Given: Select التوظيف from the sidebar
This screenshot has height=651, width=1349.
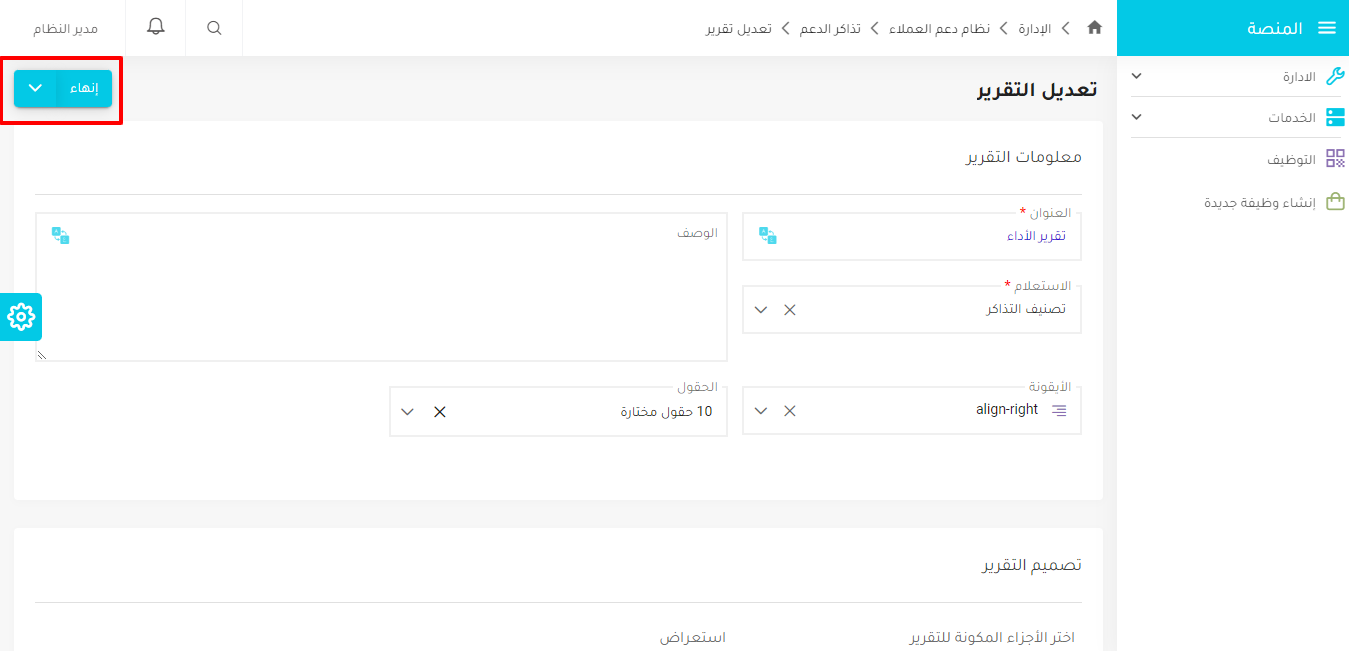Looking at the screenshot, I should click(1290, 158).
